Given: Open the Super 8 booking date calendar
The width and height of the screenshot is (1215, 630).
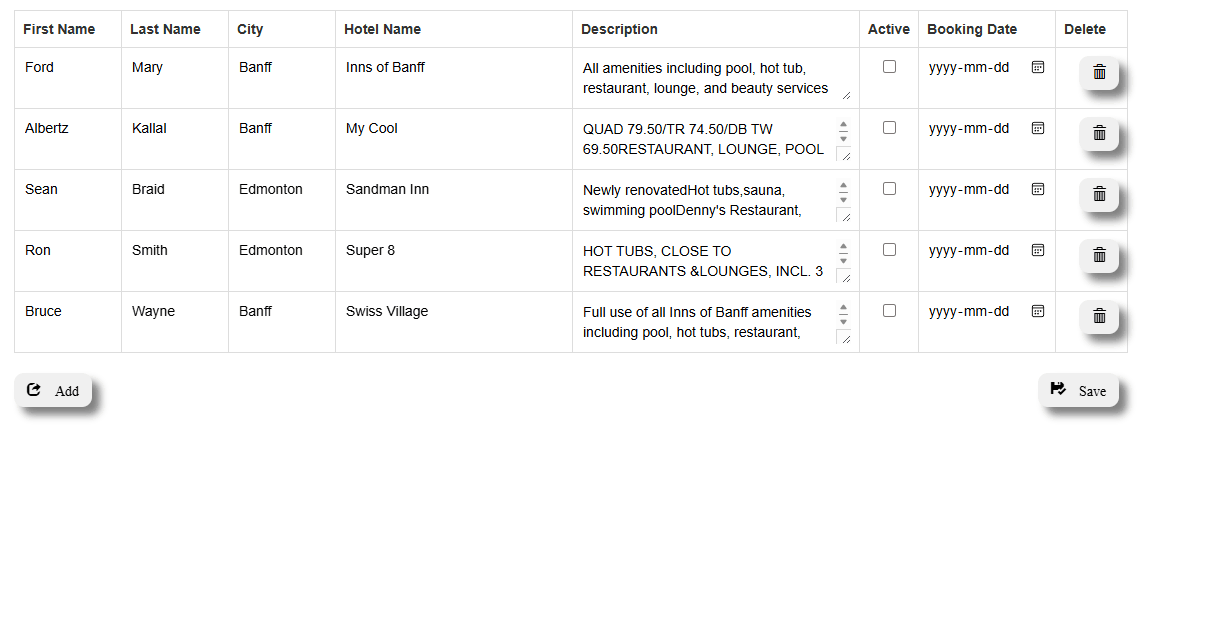Looking at the screenshot, I should (x=1038, y=250).
